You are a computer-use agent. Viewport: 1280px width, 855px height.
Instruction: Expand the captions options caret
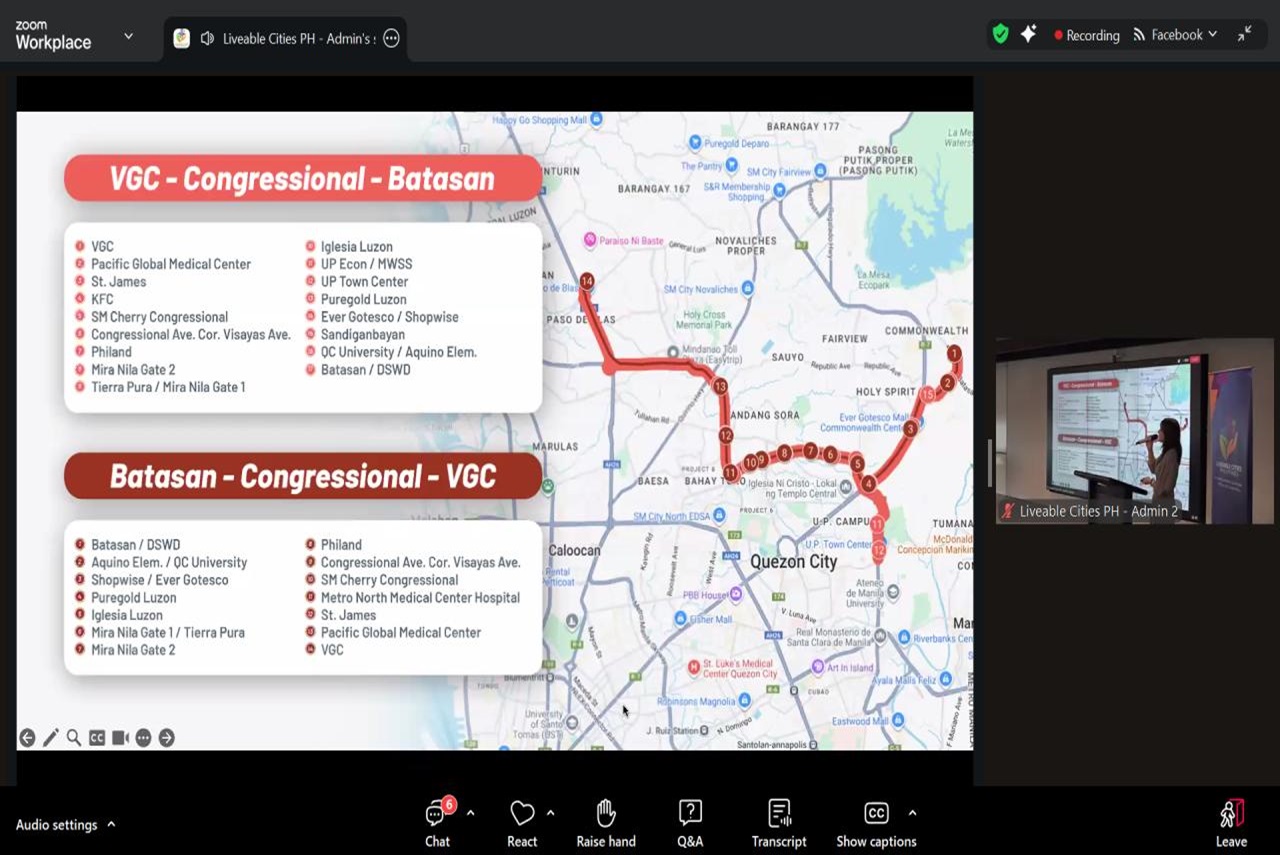click(912, 813)
